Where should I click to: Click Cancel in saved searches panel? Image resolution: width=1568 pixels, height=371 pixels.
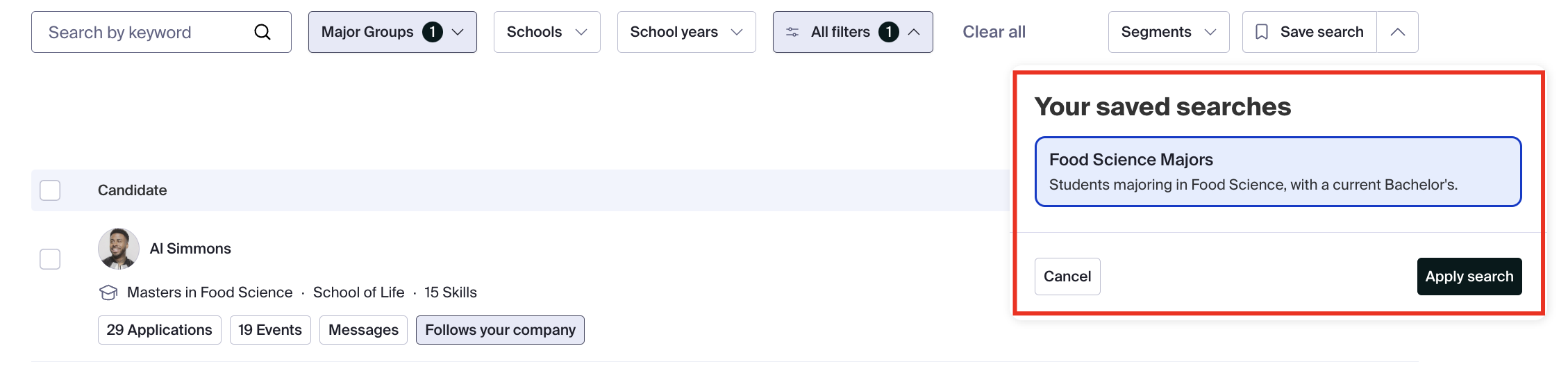(x=1067, y=277)
